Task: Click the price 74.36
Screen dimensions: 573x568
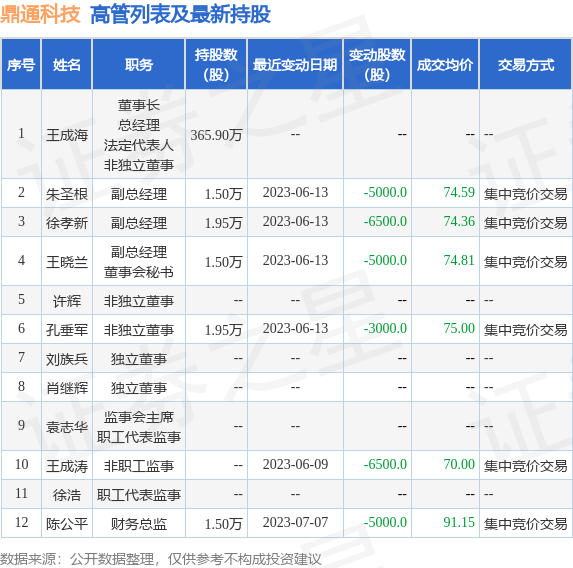Action: tap(459, 221)
